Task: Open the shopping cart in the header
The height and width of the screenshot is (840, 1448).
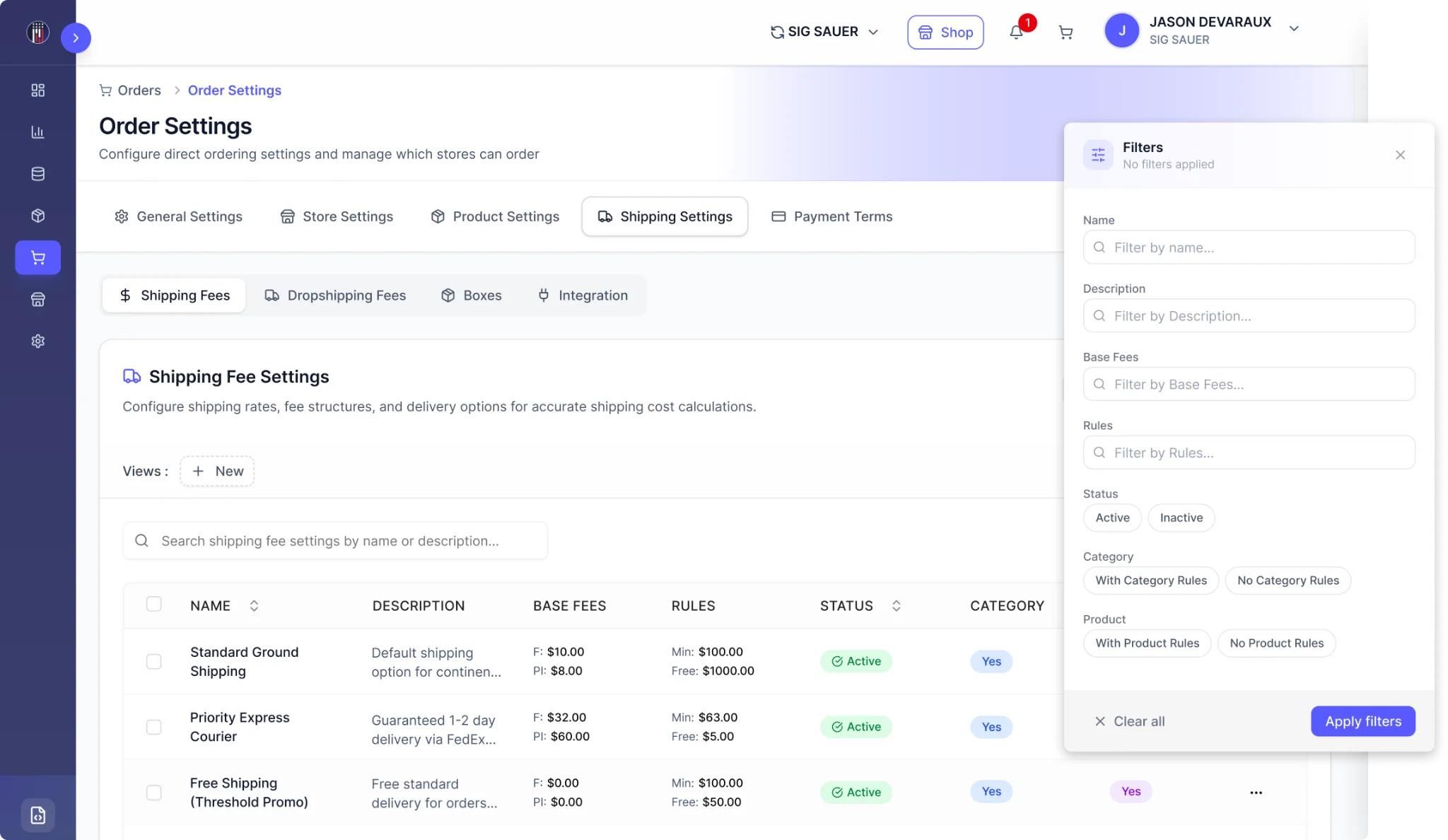Action: coord(1065,33)
